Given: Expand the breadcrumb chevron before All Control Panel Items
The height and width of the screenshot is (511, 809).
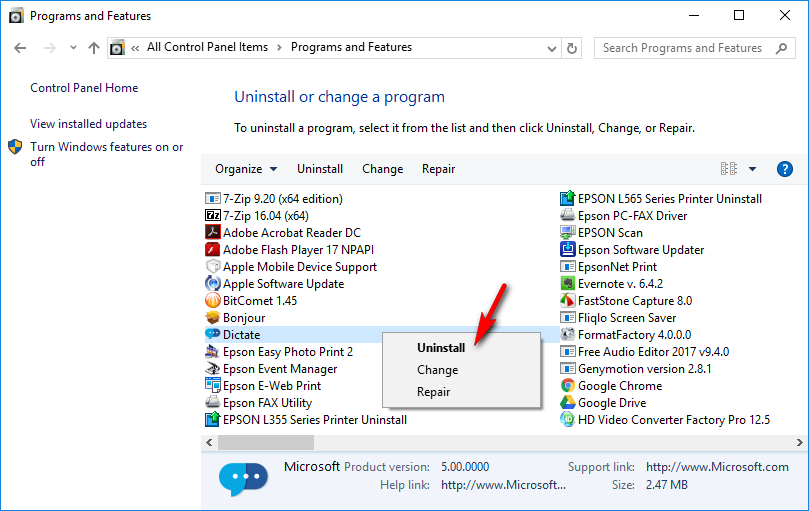Looking at the screenshot, I should (x=135, y=48).
